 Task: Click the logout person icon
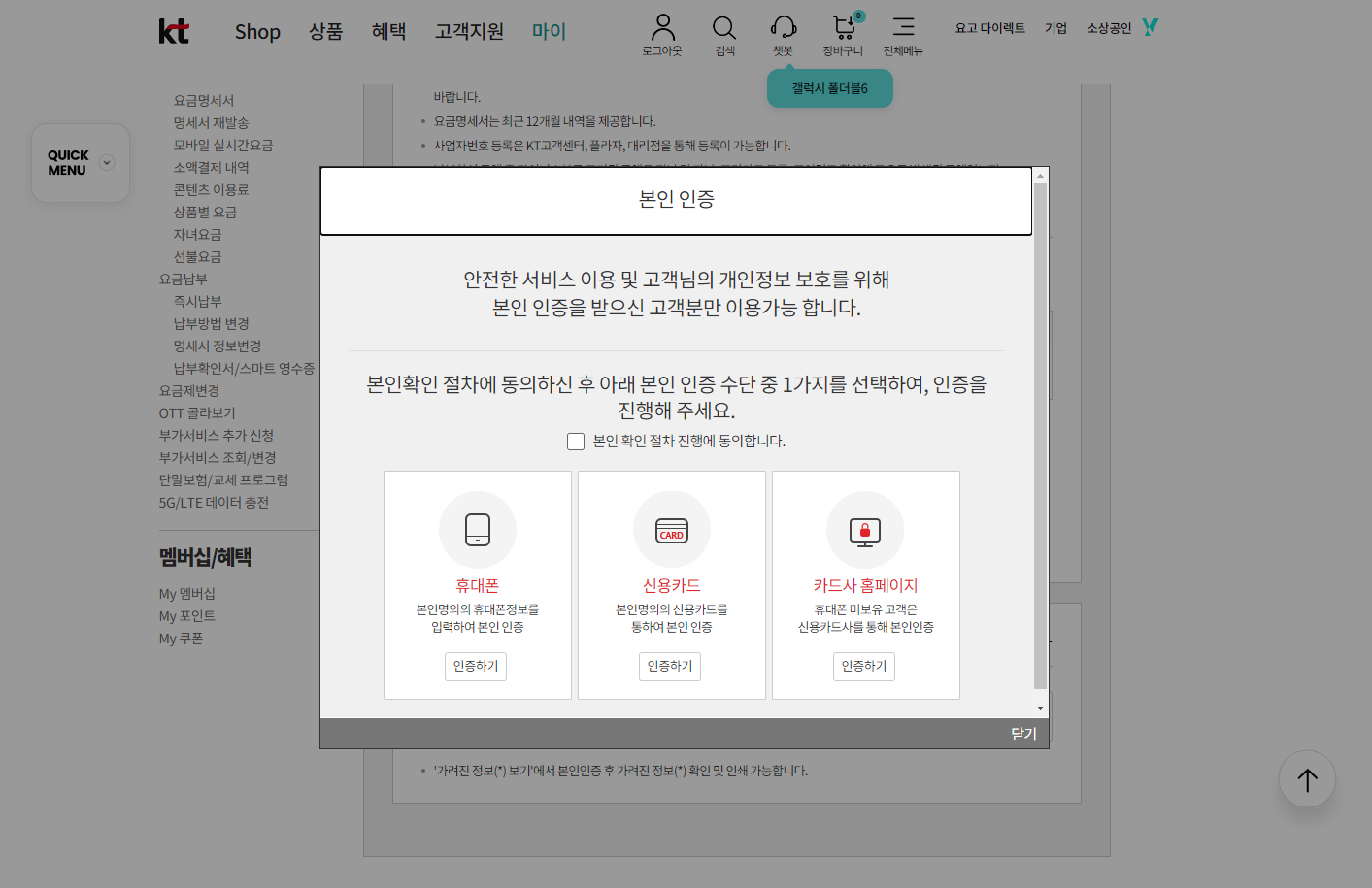point(662,26)
